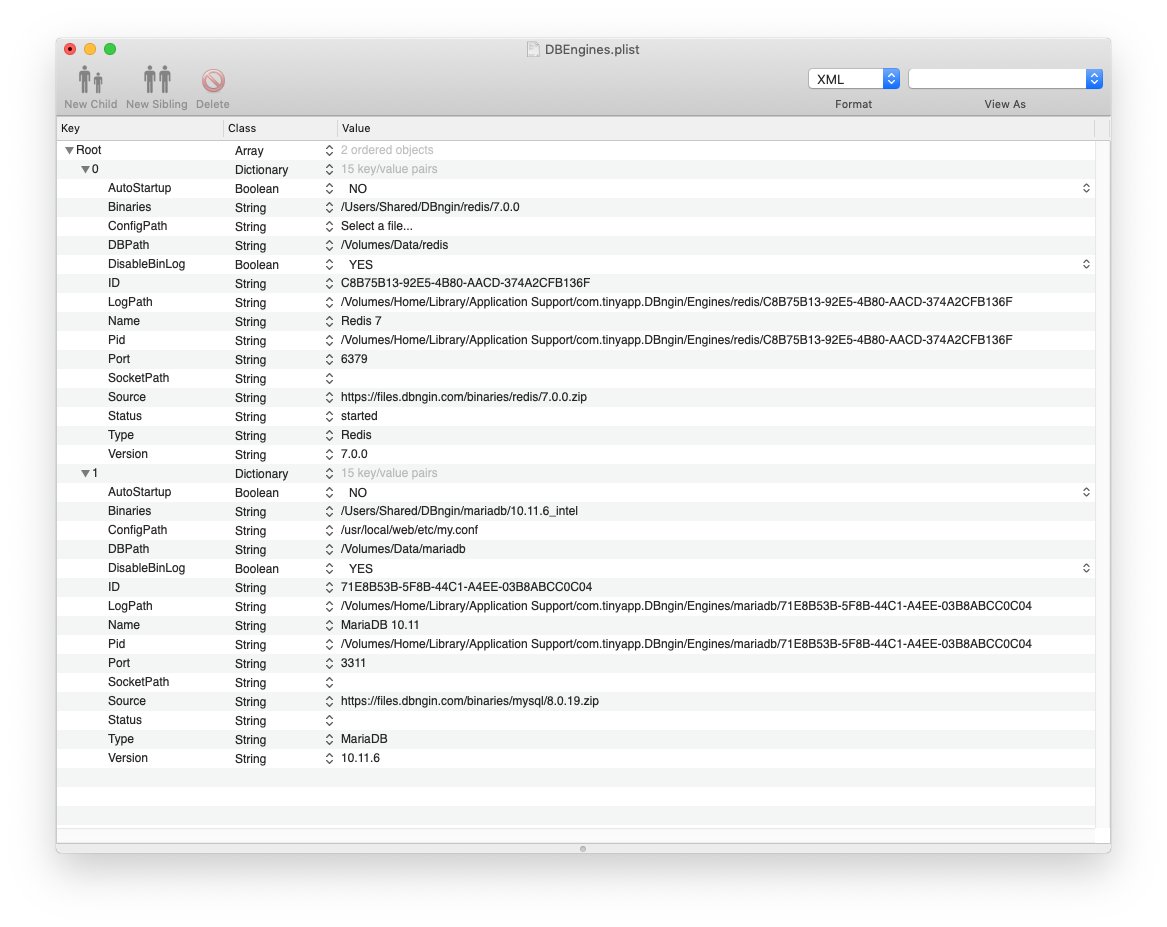Select the Pid key in Redis entry

click(x=117, y=340)
